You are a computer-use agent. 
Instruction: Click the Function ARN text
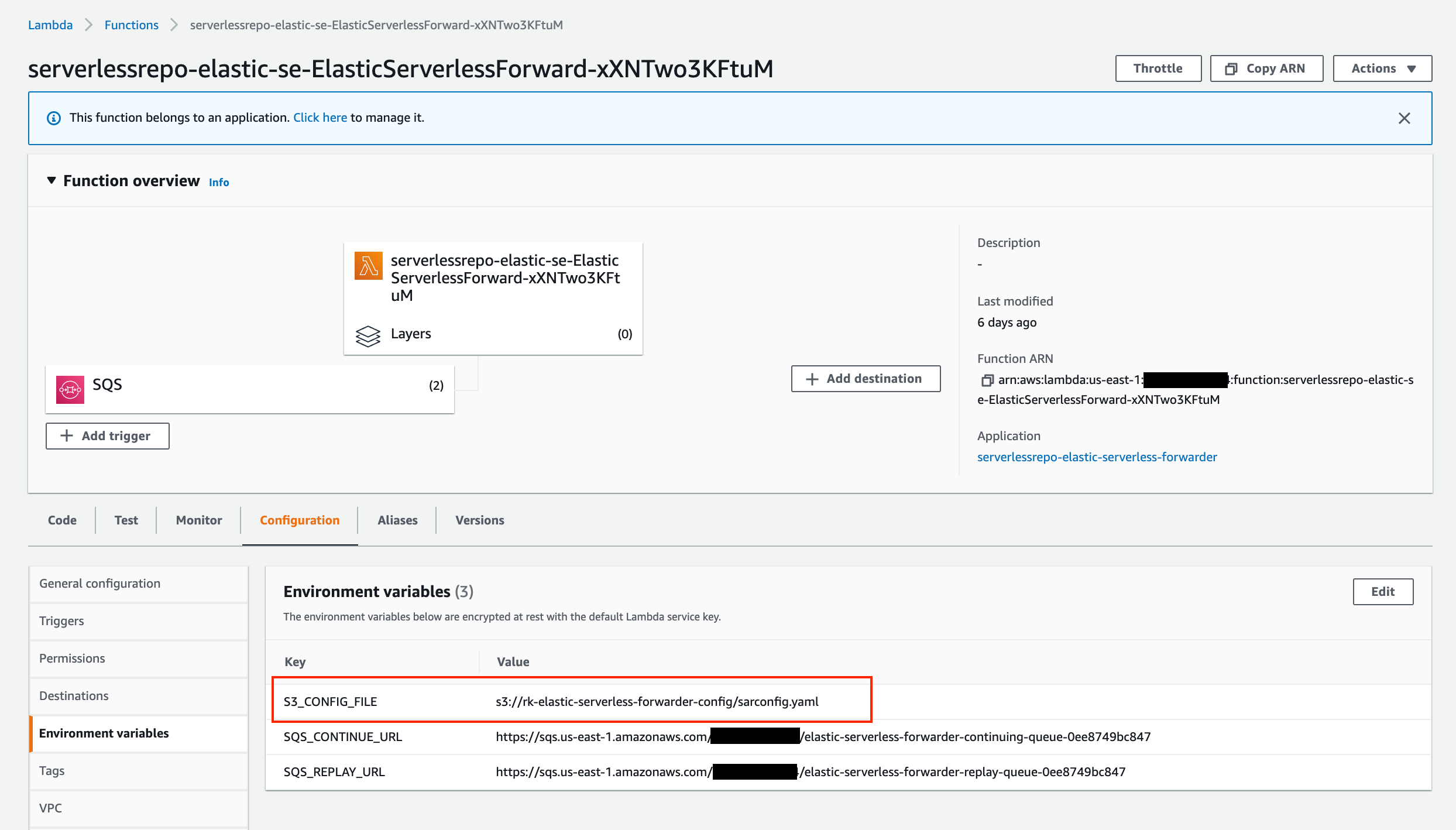tap(1196, 390)
